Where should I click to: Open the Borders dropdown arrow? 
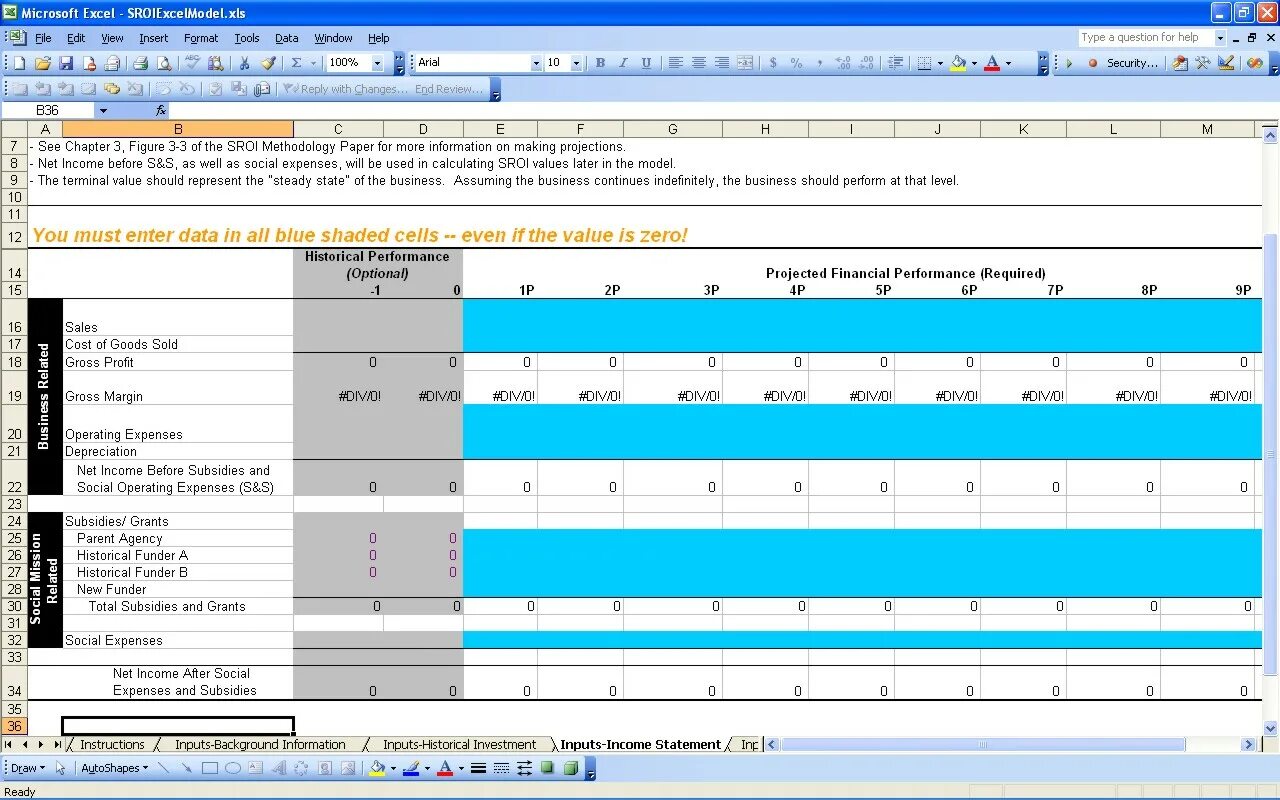point(940,63)
